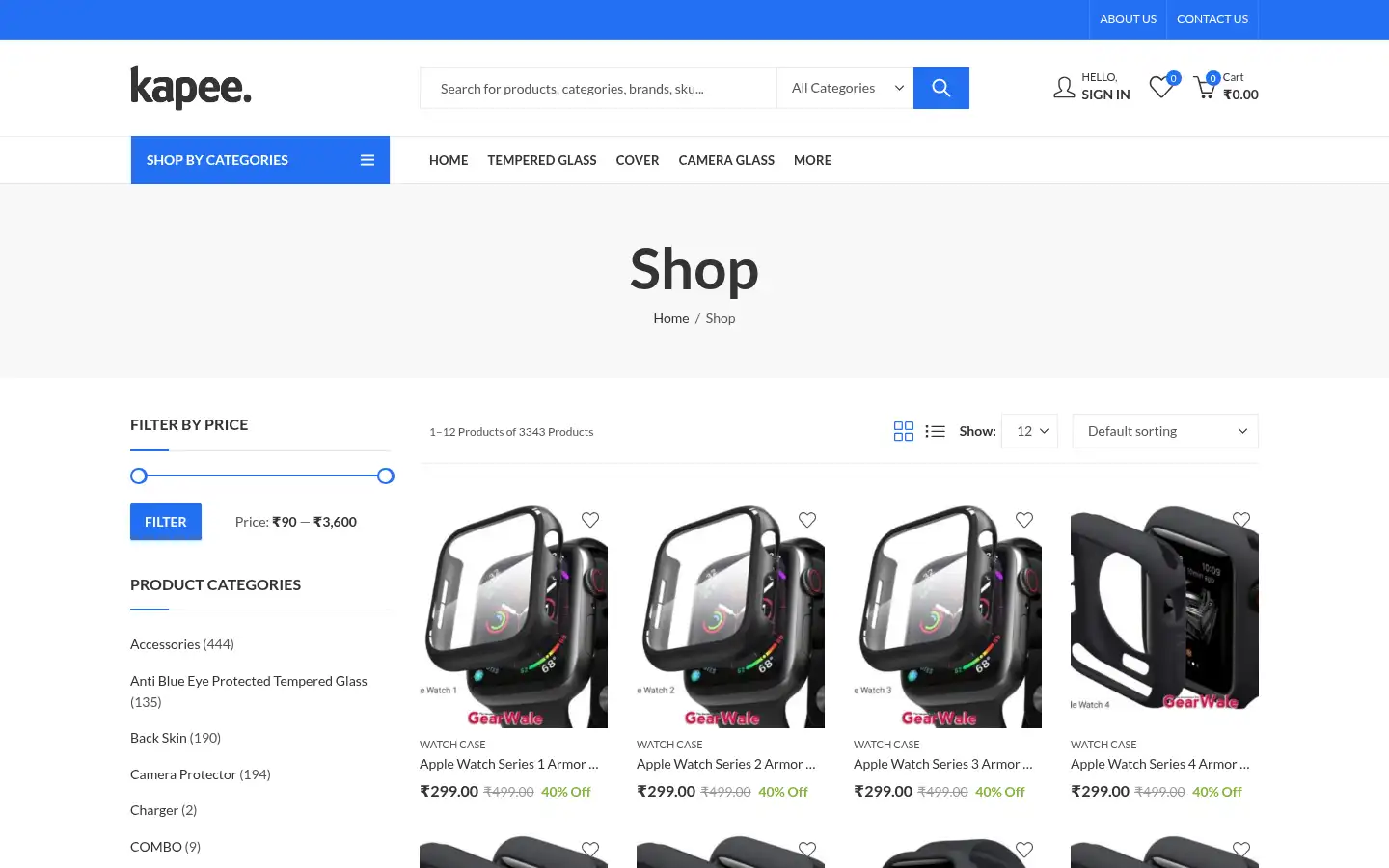The height and width of the screenshot is (868, 1389).
Task: Open the Apple Watch Series 3 product image
Action: [x=947, y=614]
